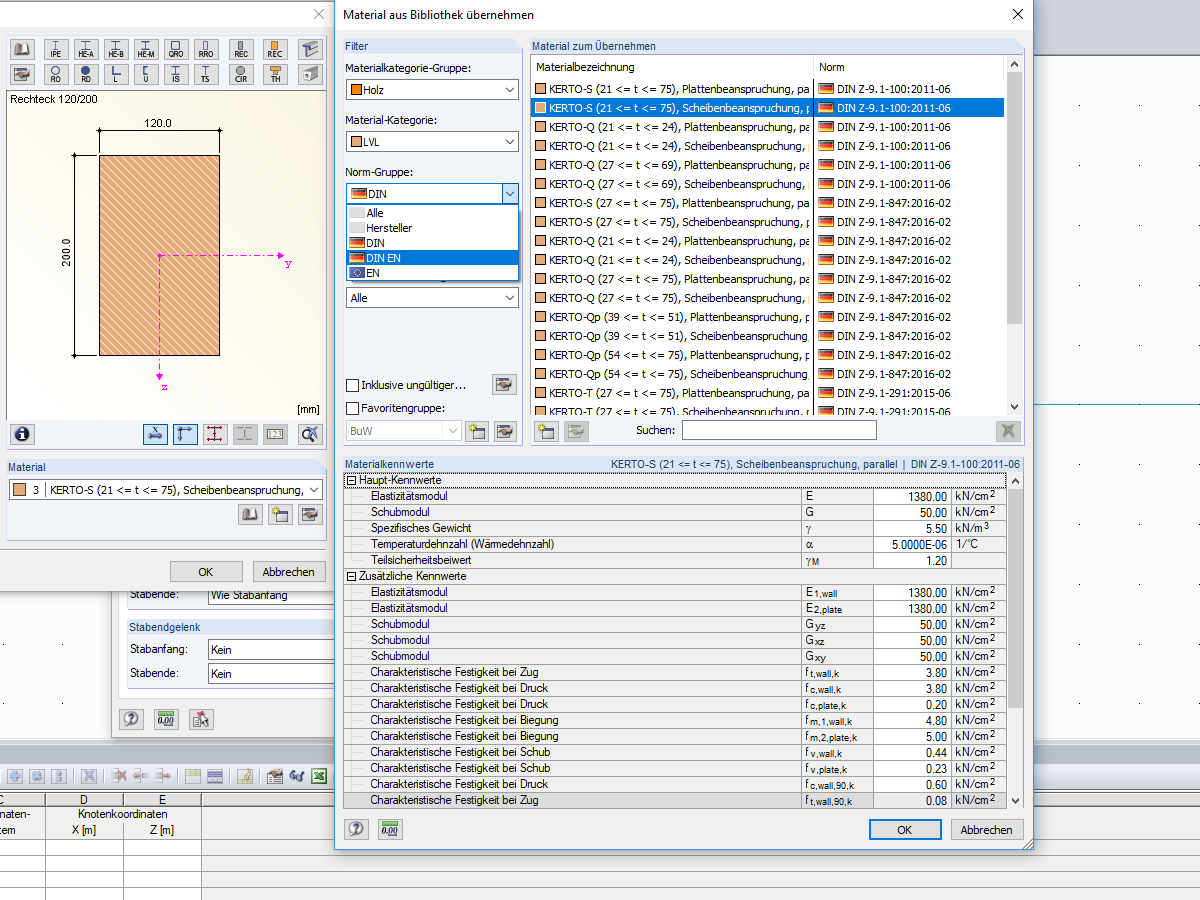The image size is (1200, 900).
Task: Click the create new material icon
Action: (x=279, y=514)
